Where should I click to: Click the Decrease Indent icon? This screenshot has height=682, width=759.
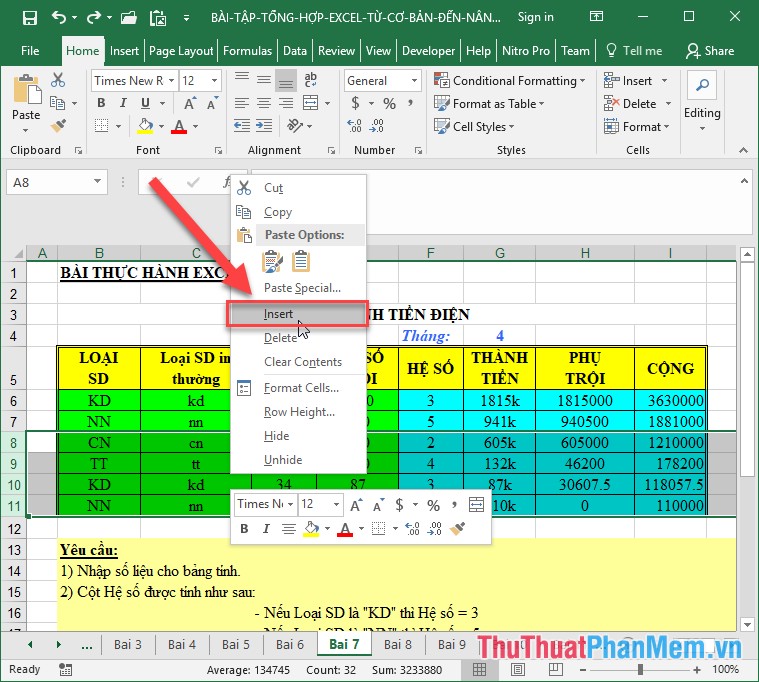tap(242, 126)
